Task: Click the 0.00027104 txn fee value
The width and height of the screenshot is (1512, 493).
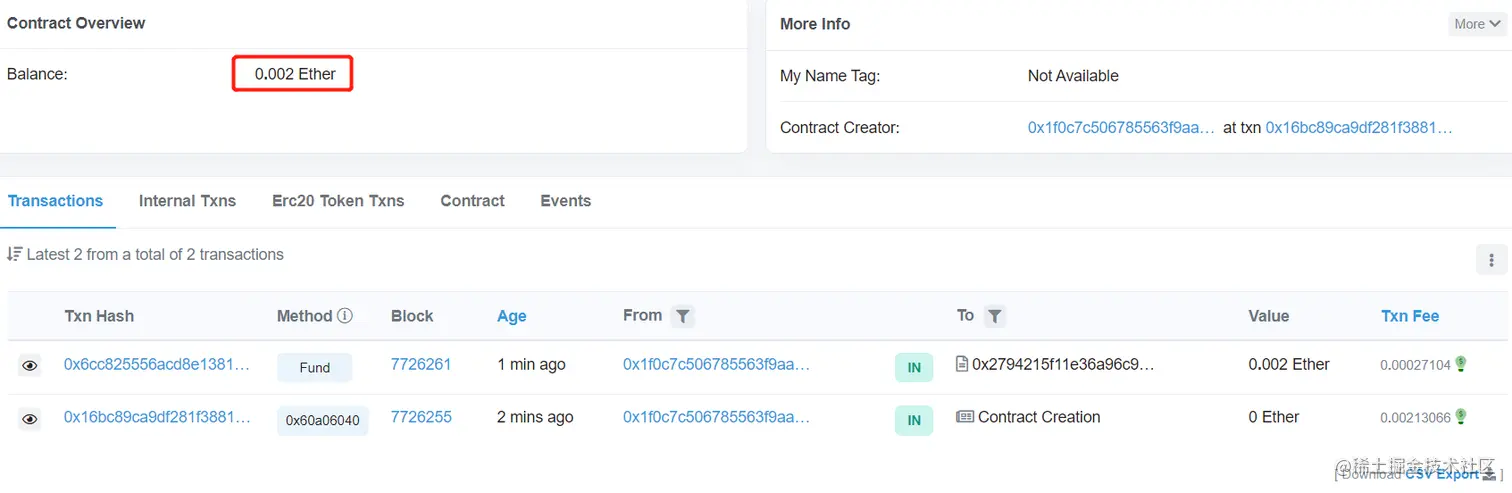Action: tap(1415, 365)
